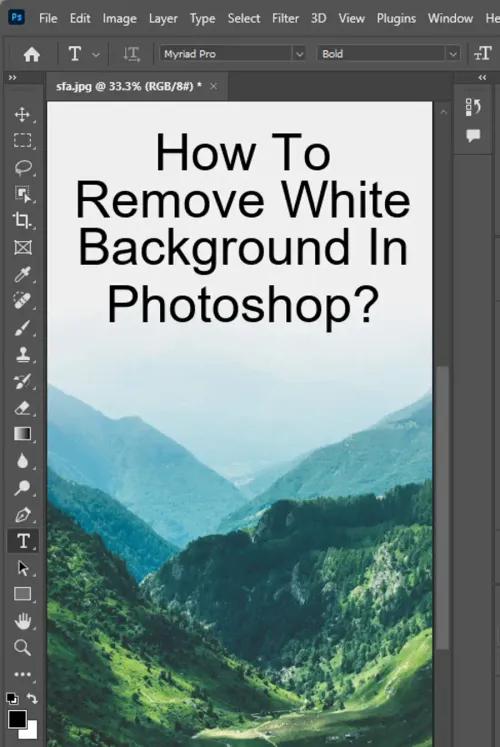Open the Myriad Pro font family dropdown

pyautogui.click(x=299, y=54)
